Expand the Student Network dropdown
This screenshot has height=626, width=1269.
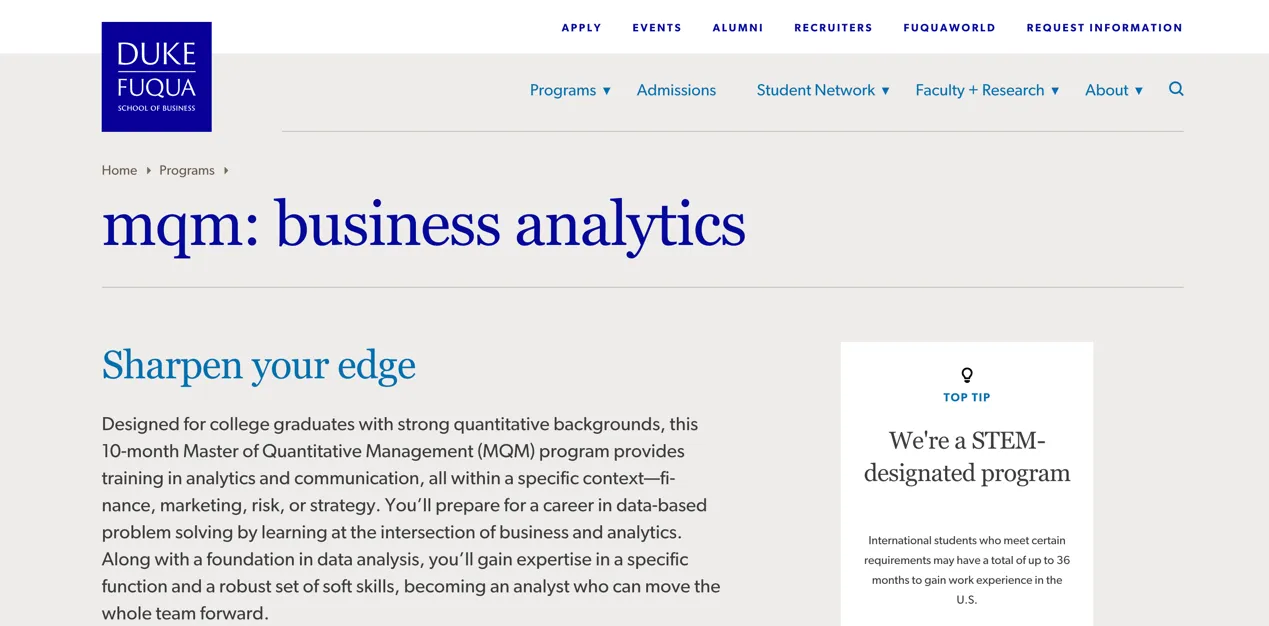click(822, 90)
